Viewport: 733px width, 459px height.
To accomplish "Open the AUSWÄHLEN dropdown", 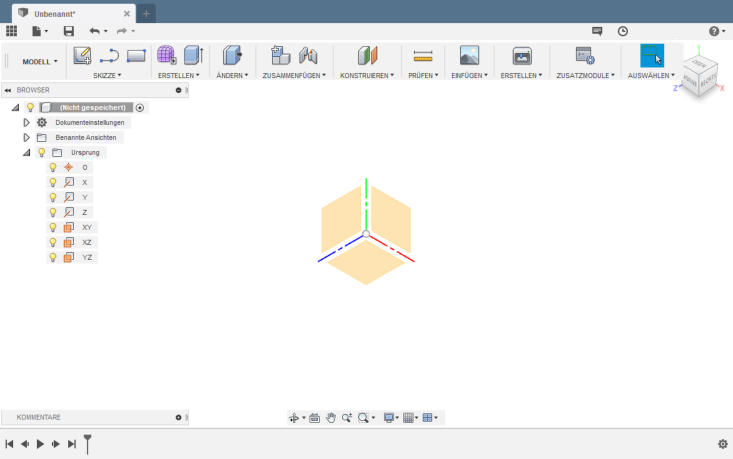I will (651, 75).
